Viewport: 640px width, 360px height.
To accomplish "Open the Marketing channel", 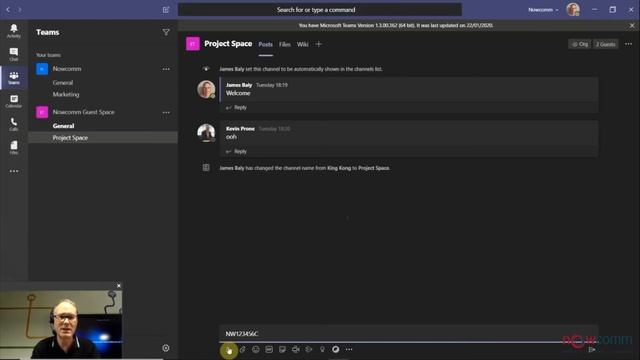I will click(x=66, y=94).
